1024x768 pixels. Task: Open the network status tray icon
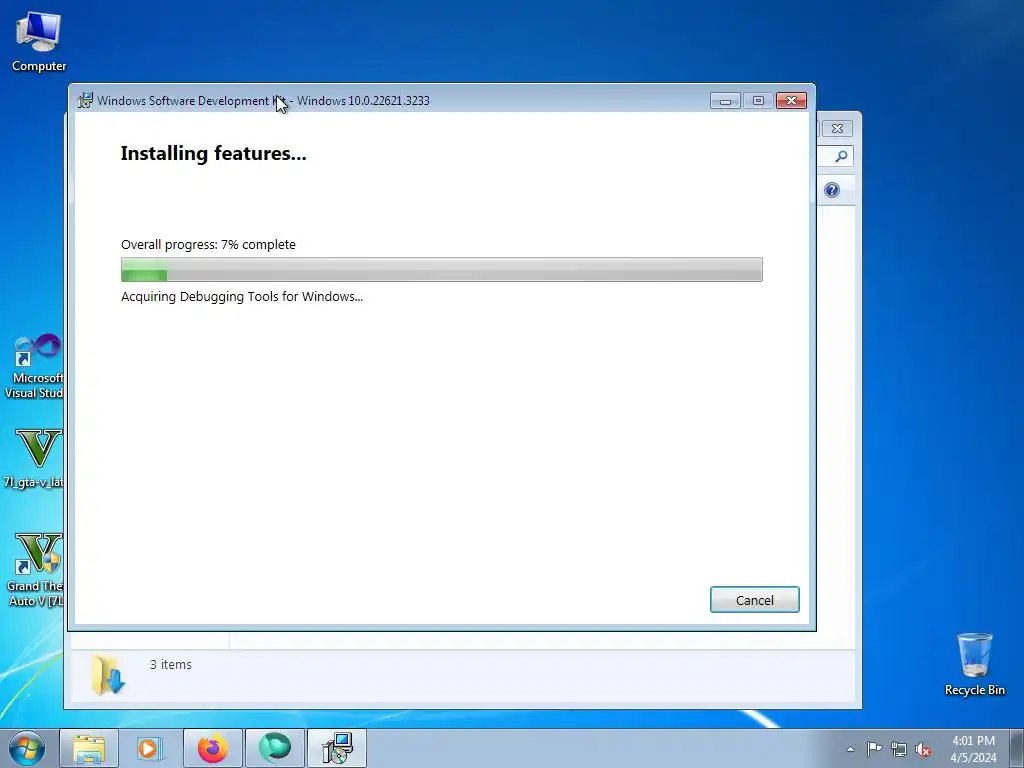pyautogui.click(x=899, y=749)
